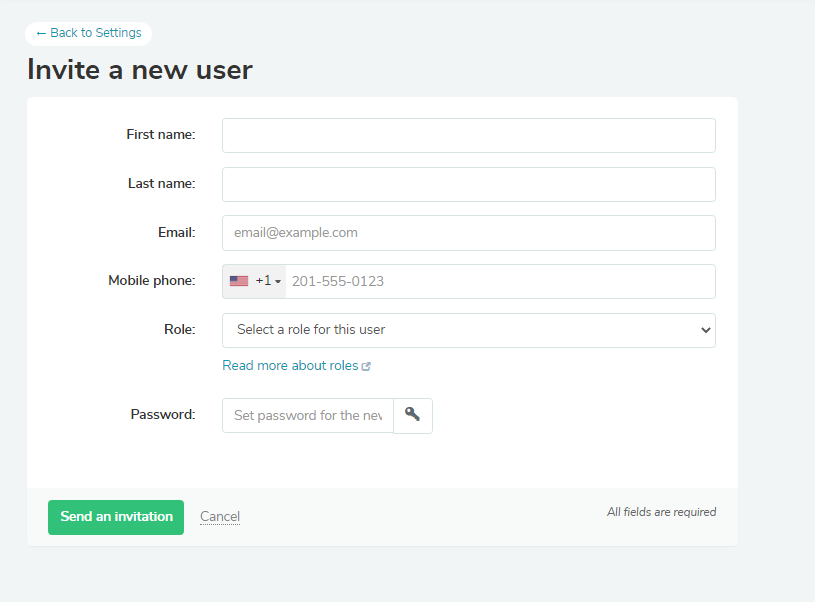The image size is (815, 602).
Task: Click the 'Role:' field label
Action: tap(179, 329)
